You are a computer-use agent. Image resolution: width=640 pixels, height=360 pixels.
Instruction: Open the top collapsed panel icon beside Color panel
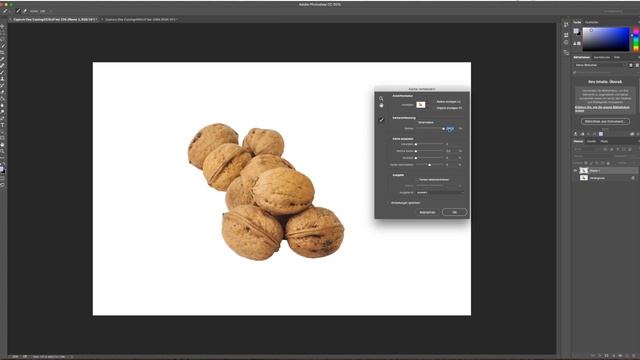pos(566,25)
